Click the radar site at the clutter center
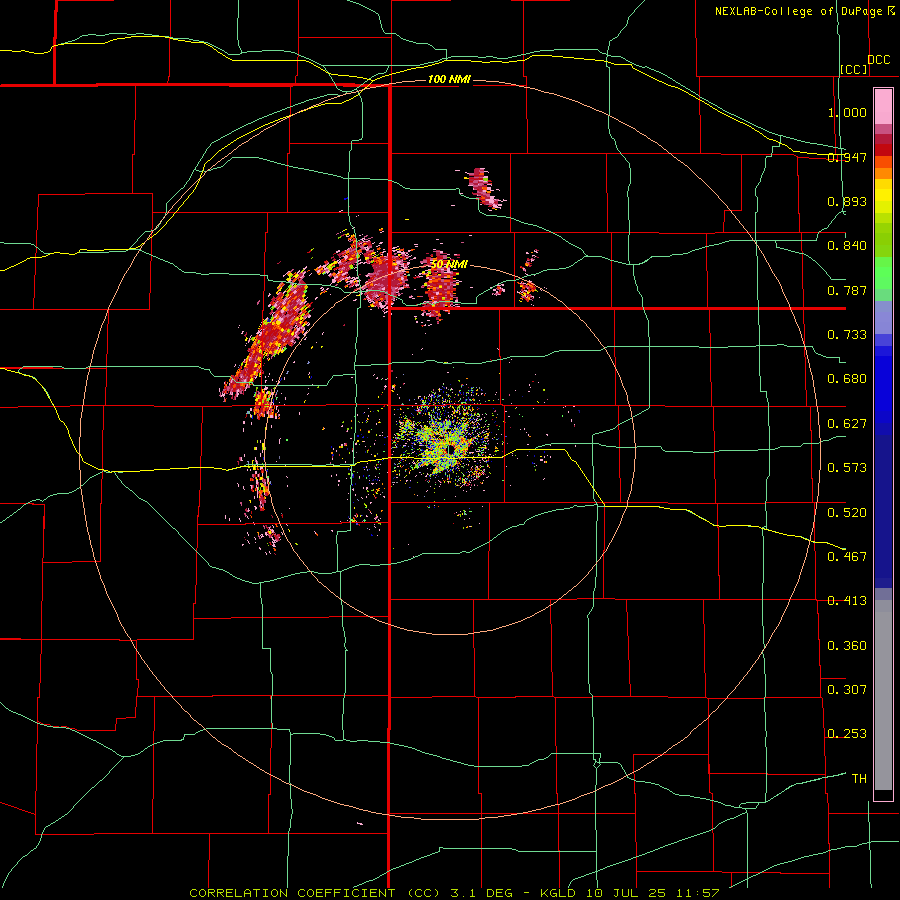The height and width of the screenshot is (900, 900). point(451,449)
